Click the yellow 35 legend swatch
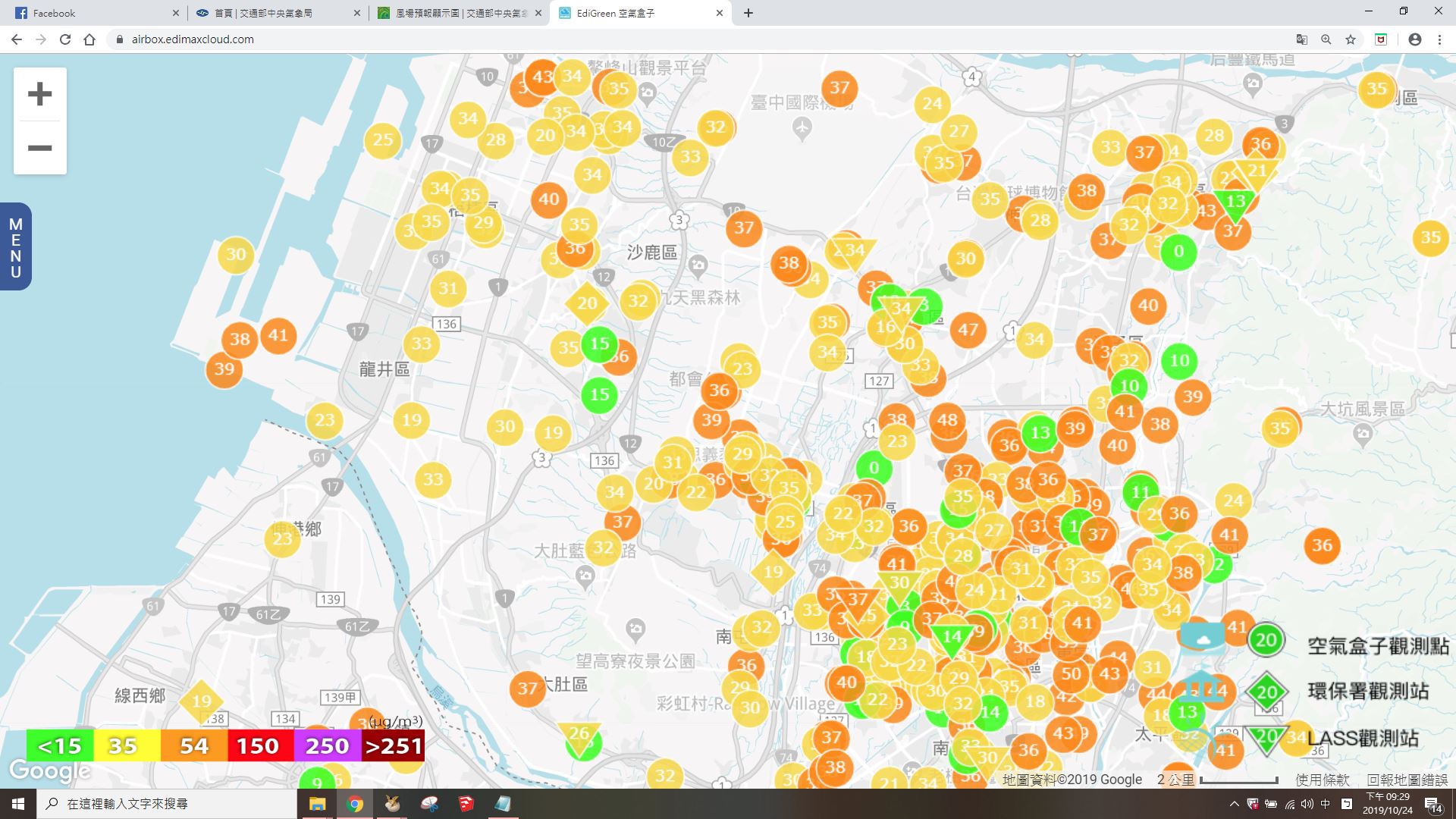 pos(126,745)
